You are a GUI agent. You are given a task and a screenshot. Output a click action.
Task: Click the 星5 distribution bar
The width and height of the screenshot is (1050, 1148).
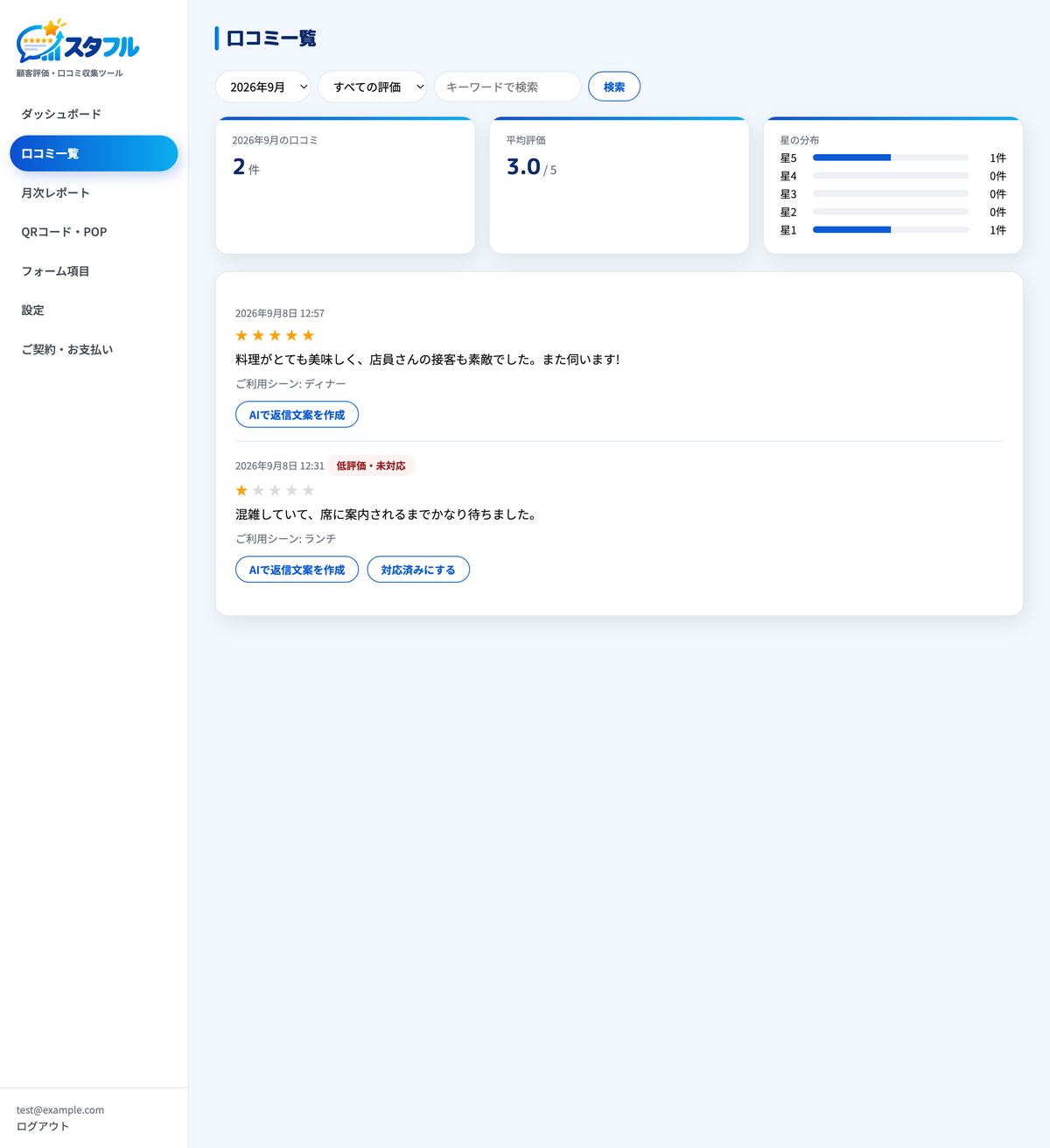(x=891, y=157)
